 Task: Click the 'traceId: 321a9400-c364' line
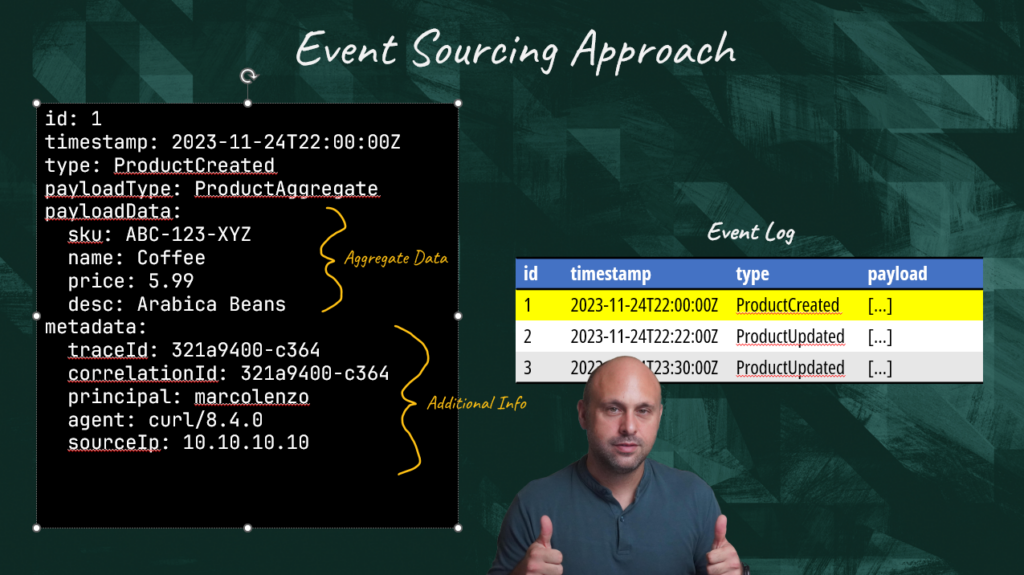click(194, 350)
